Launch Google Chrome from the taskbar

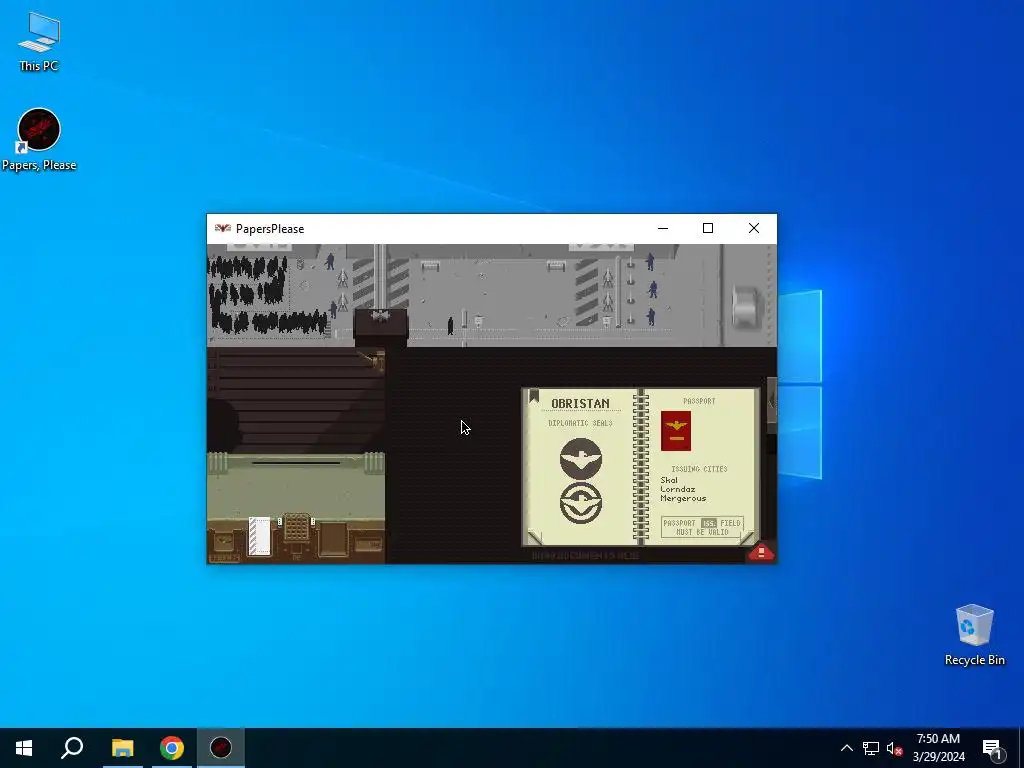tap(172, 748)
